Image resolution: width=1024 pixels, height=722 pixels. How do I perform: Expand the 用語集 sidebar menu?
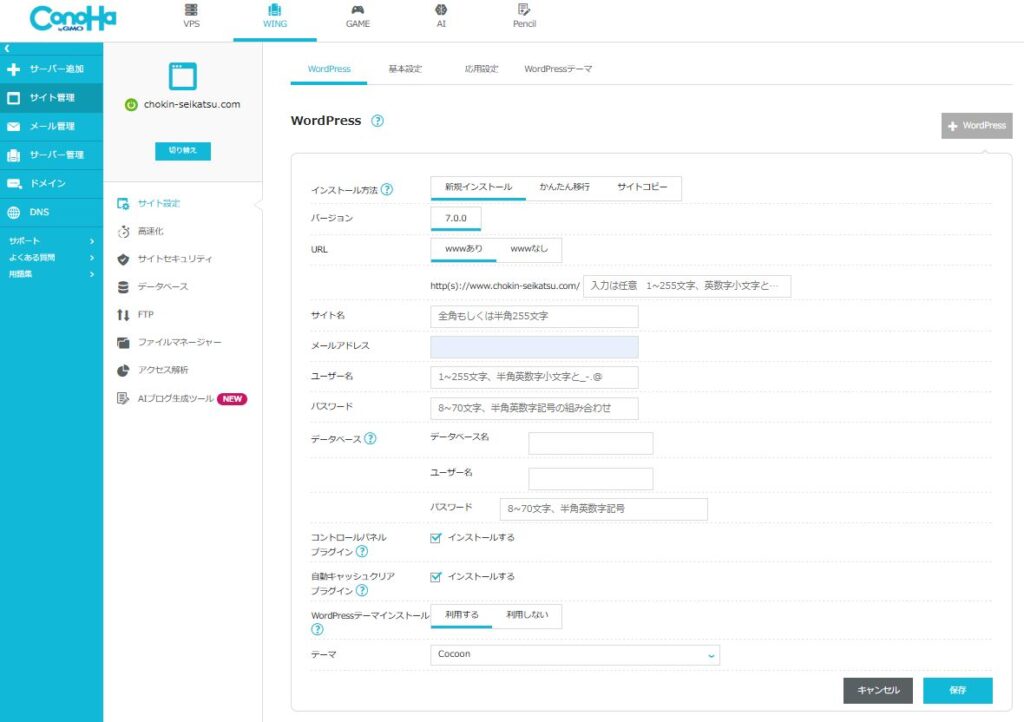51,274
